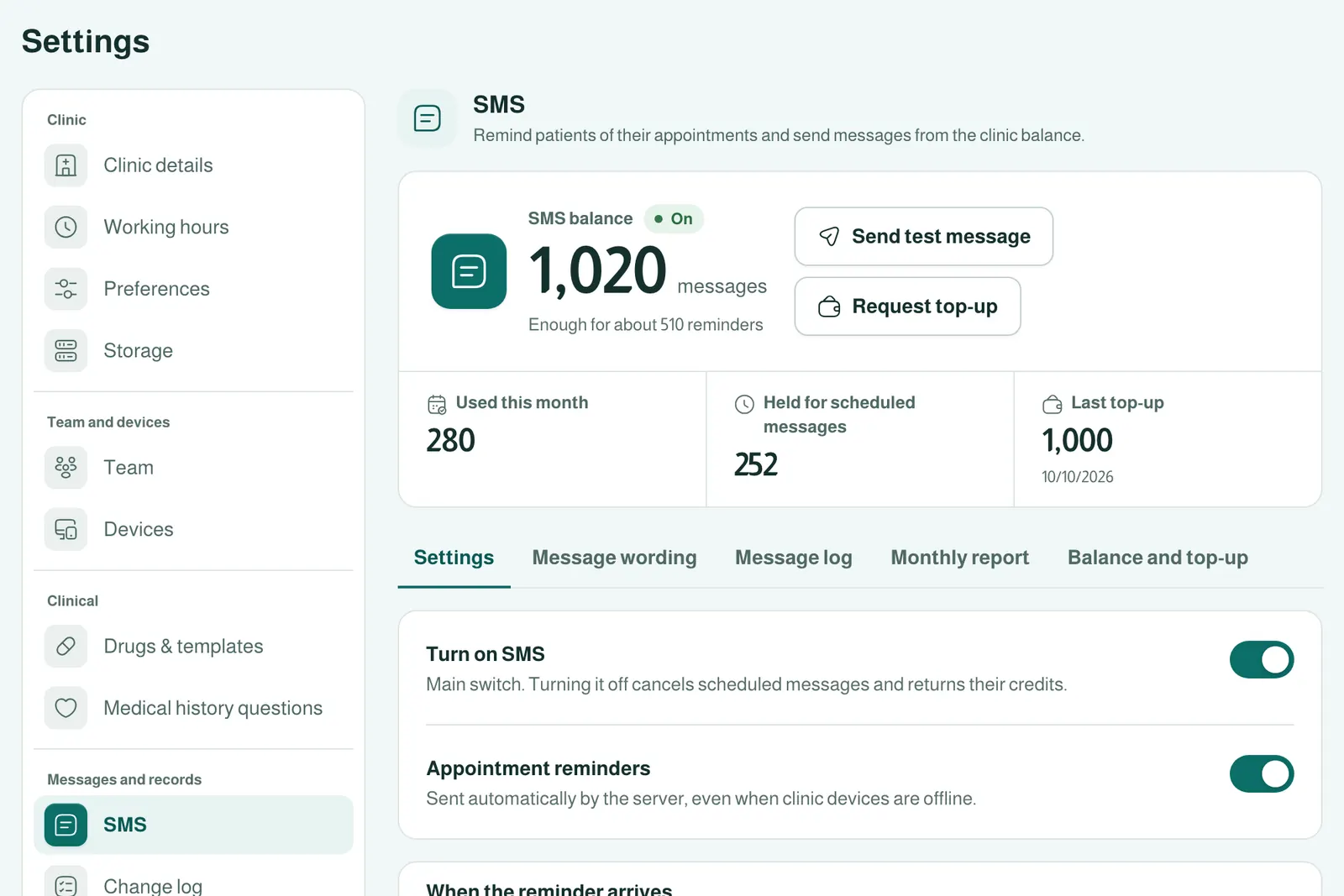
Task: Open the Preferences section
Action: point(193,289)
